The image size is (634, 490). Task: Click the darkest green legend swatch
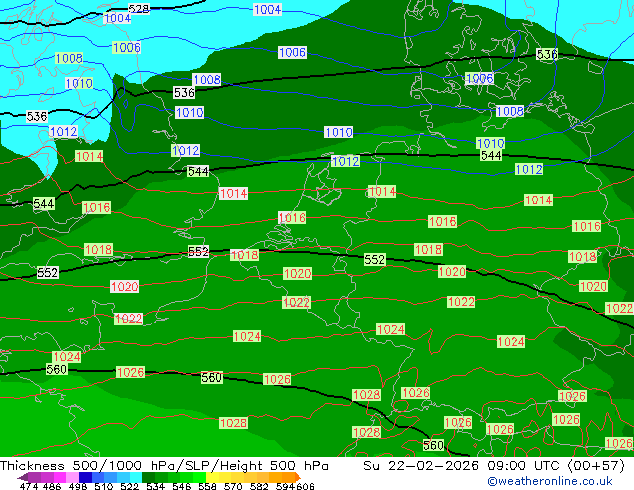(148, 477)
